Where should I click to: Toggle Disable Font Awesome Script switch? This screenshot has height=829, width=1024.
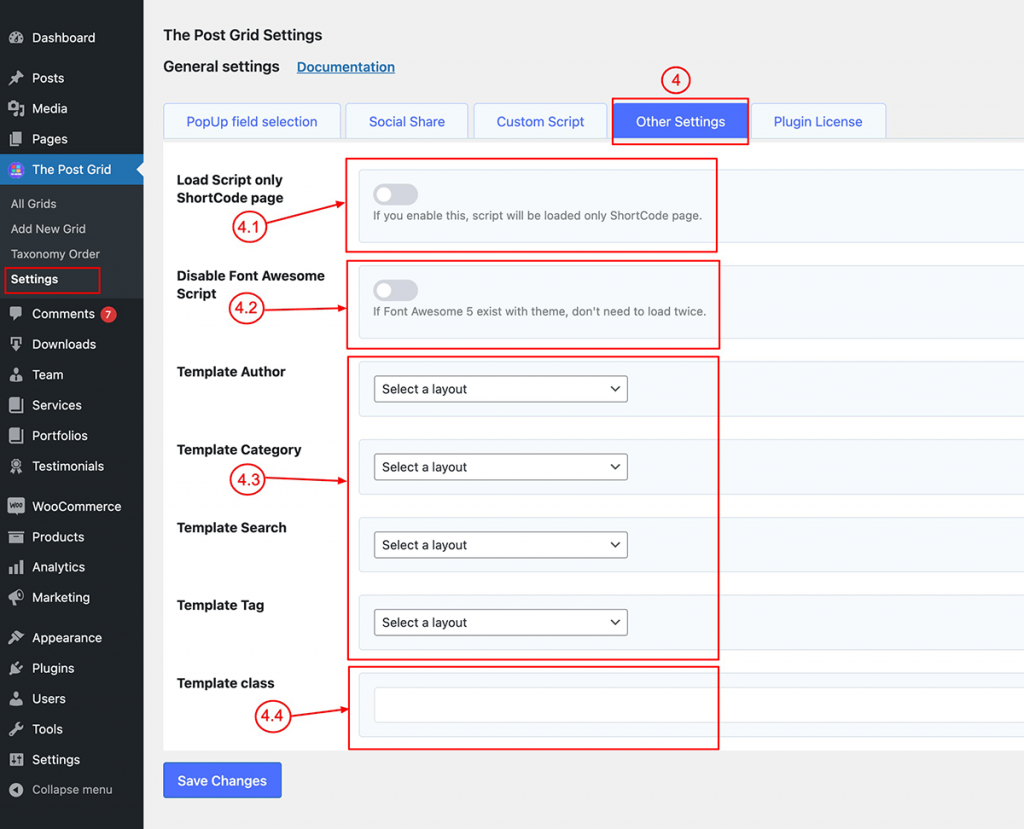(x=396, y=290)
